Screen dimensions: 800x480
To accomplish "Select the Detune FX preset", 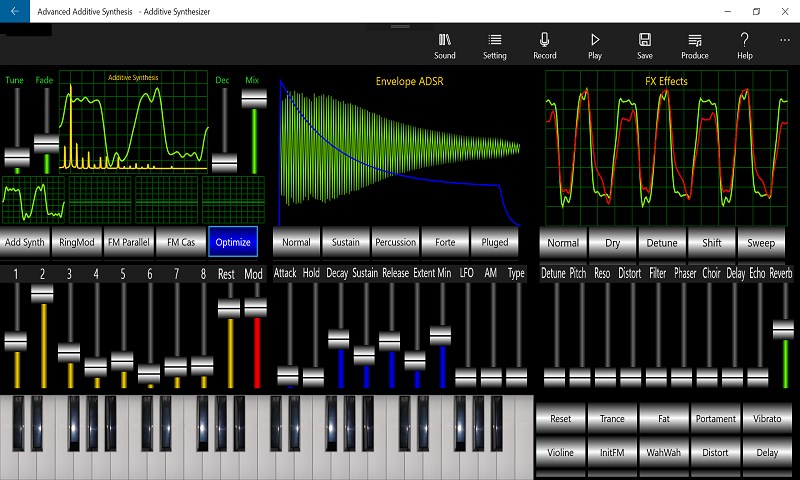I will click(x=662, y=243).
